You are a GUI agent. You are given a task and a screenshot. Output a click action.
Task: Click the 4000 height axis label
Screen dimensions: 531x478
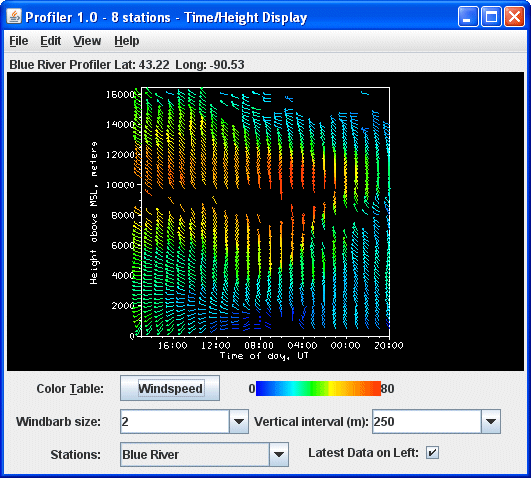123,275
